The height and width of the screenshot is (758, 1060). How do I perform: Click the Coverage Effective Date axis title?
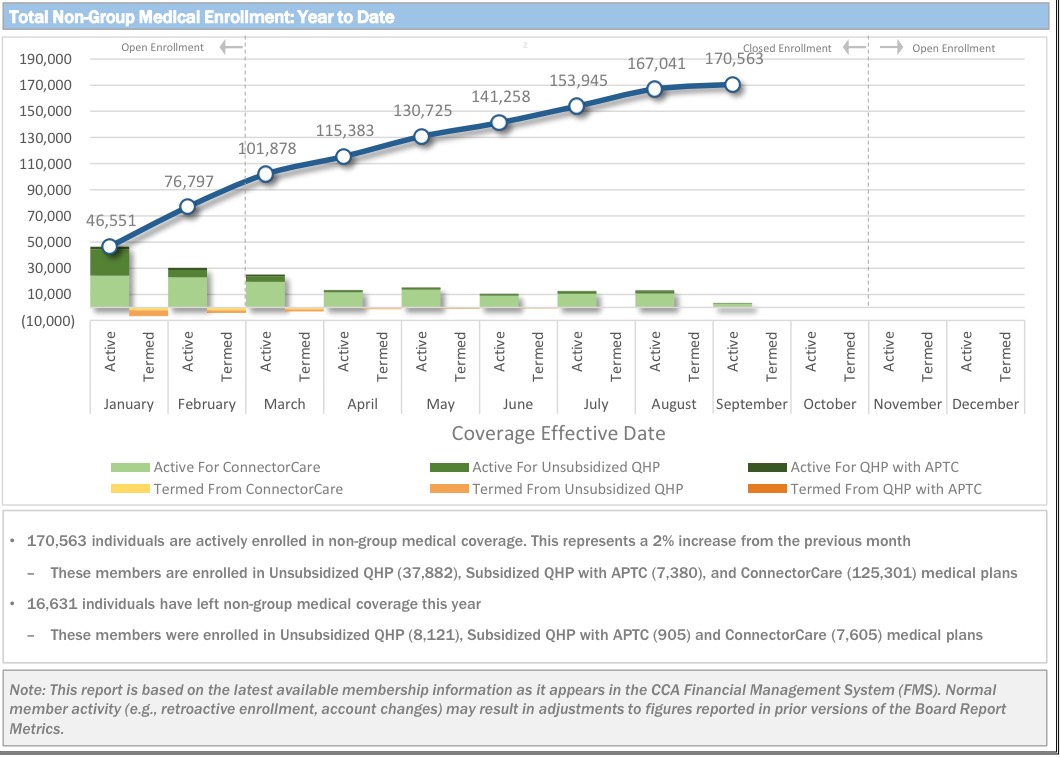(558, 433)
